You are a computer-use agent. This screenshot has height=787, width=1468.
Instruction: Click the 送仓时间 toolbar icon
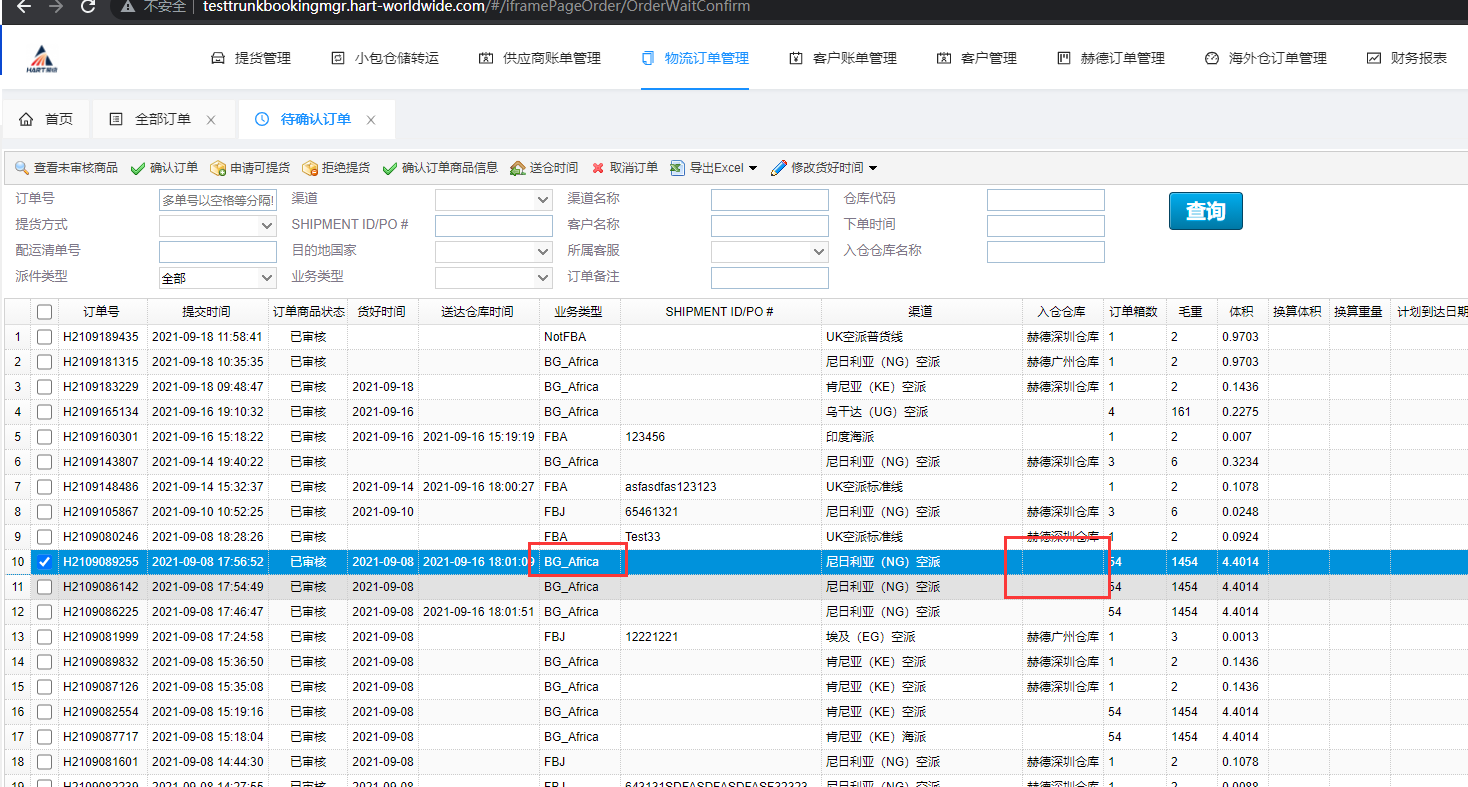[x=517, y=168]
